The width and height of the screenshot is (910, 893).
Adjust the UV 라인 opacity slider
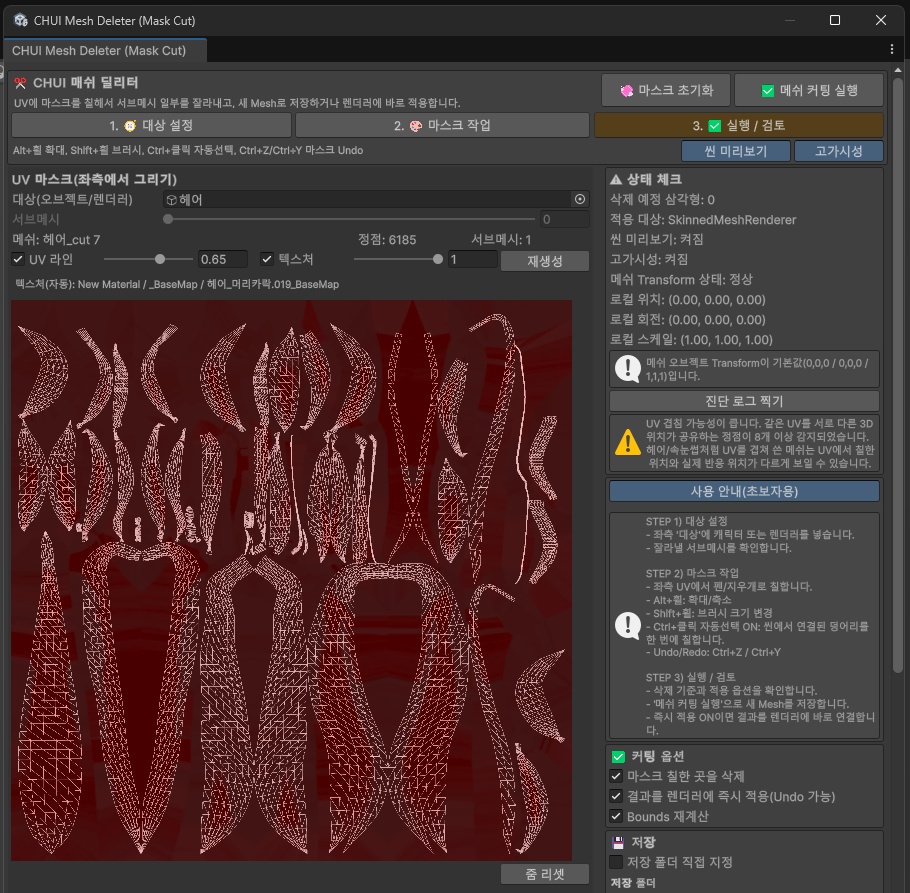[x=148, y=259]
